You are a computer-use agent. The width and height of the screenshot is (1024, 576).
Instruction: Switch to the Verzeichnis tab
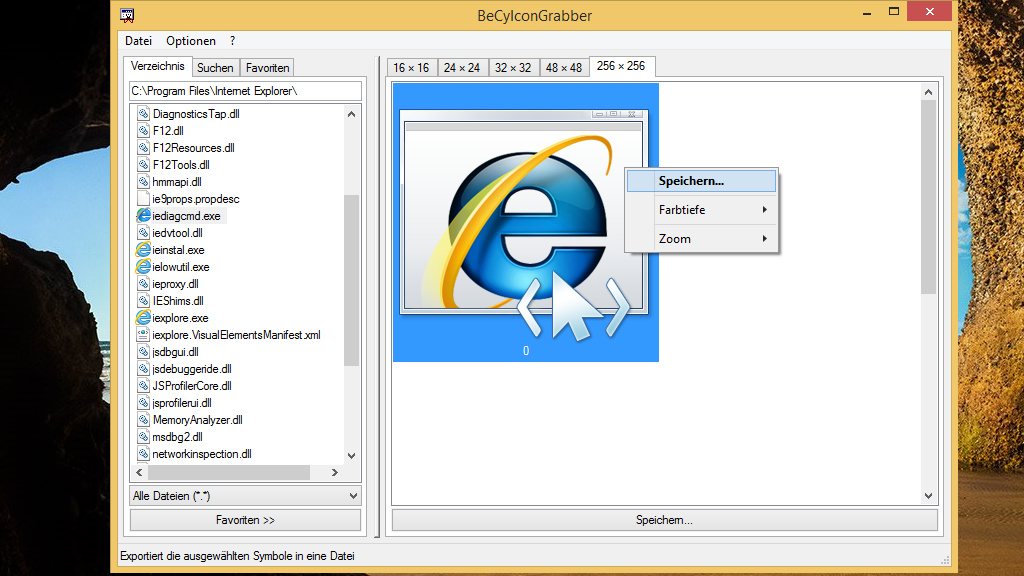pyautogui.click(x=157, y=66)
